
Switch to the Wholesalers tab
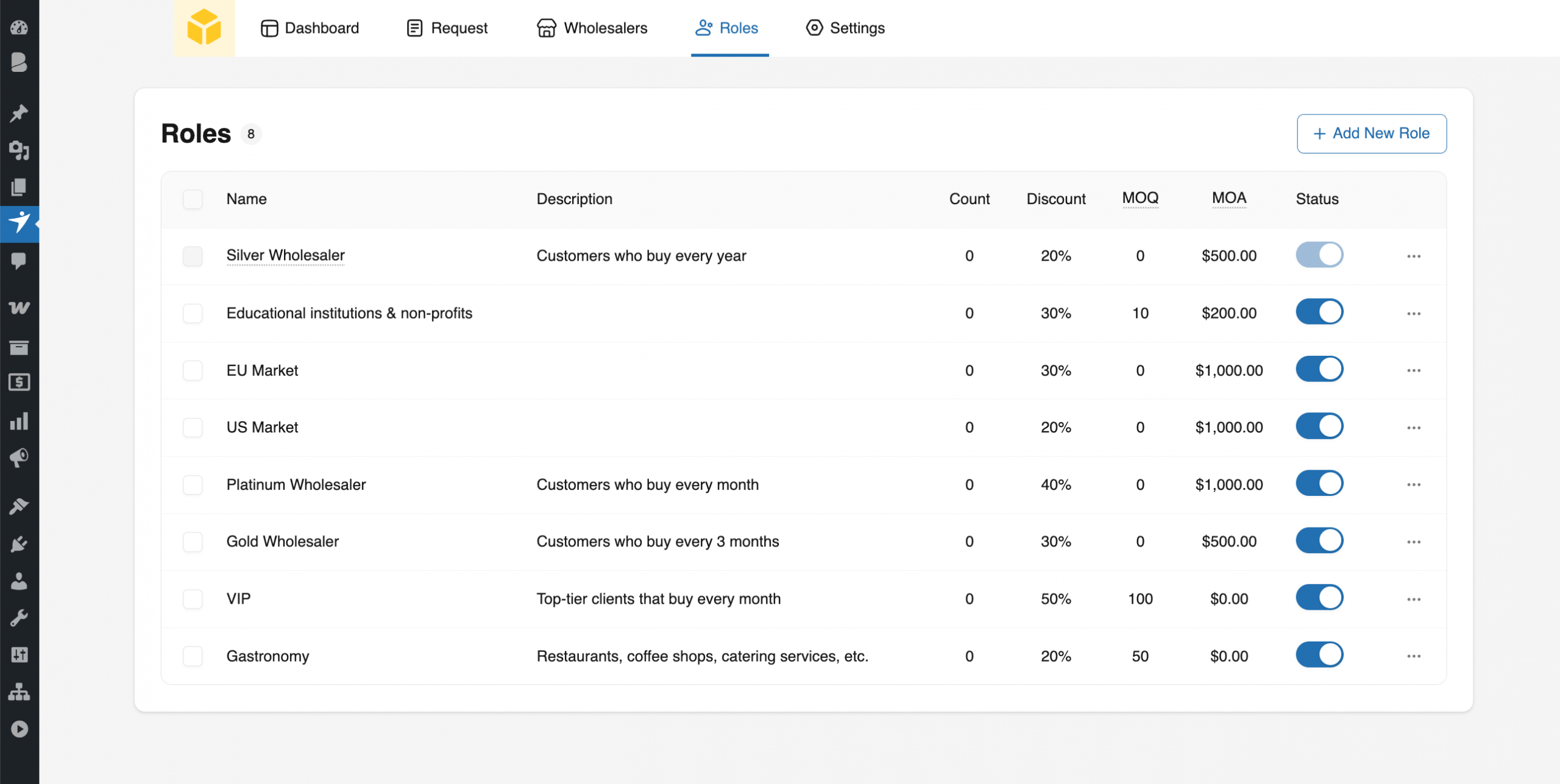[x=592, y=28]
